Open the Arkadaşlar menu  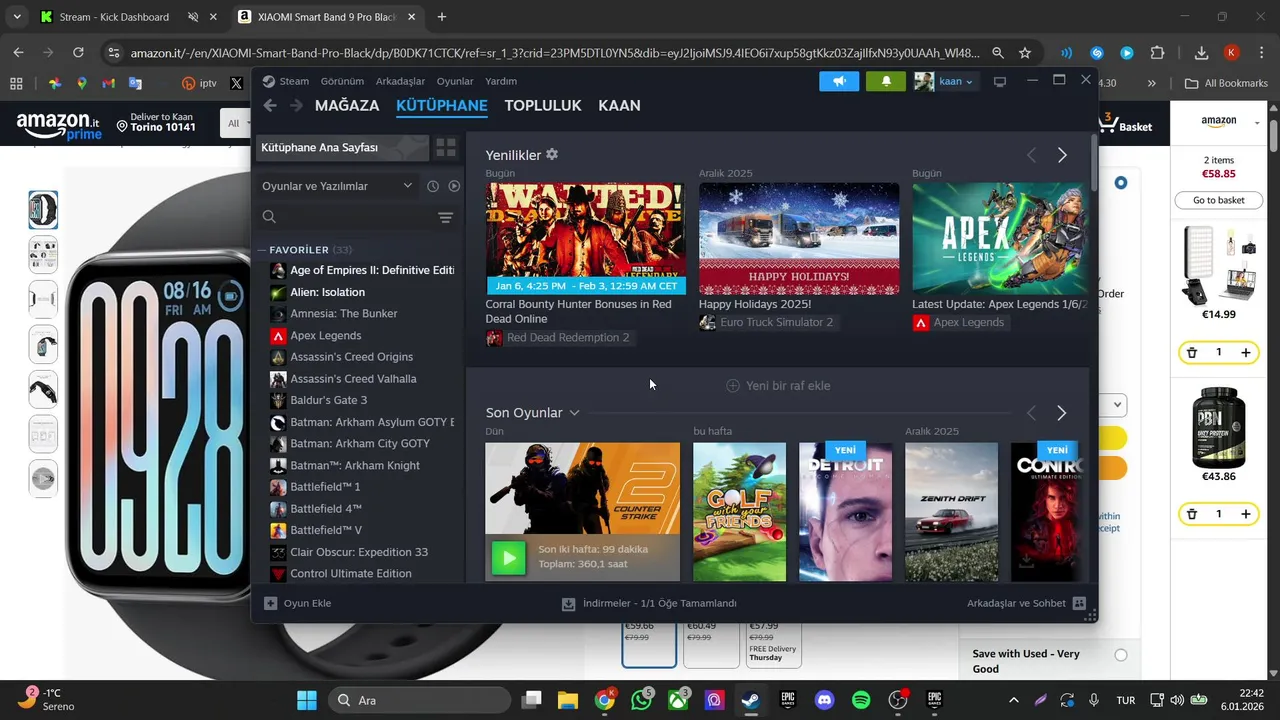click(x=400, y=81)
